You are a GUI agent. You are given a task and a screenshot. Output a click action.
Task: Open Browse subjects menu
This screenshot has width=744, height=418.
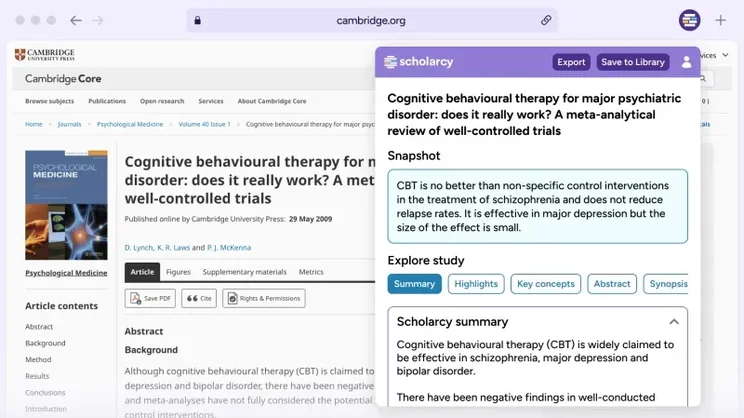click(x=49, y=101)
